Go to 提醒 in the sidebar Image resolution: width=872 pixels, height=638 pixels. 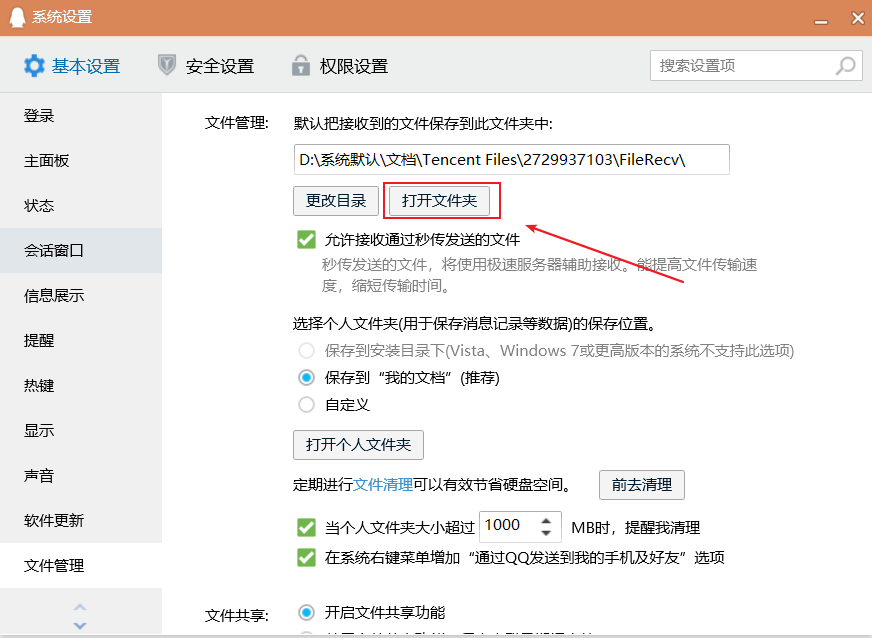point(81,340)
